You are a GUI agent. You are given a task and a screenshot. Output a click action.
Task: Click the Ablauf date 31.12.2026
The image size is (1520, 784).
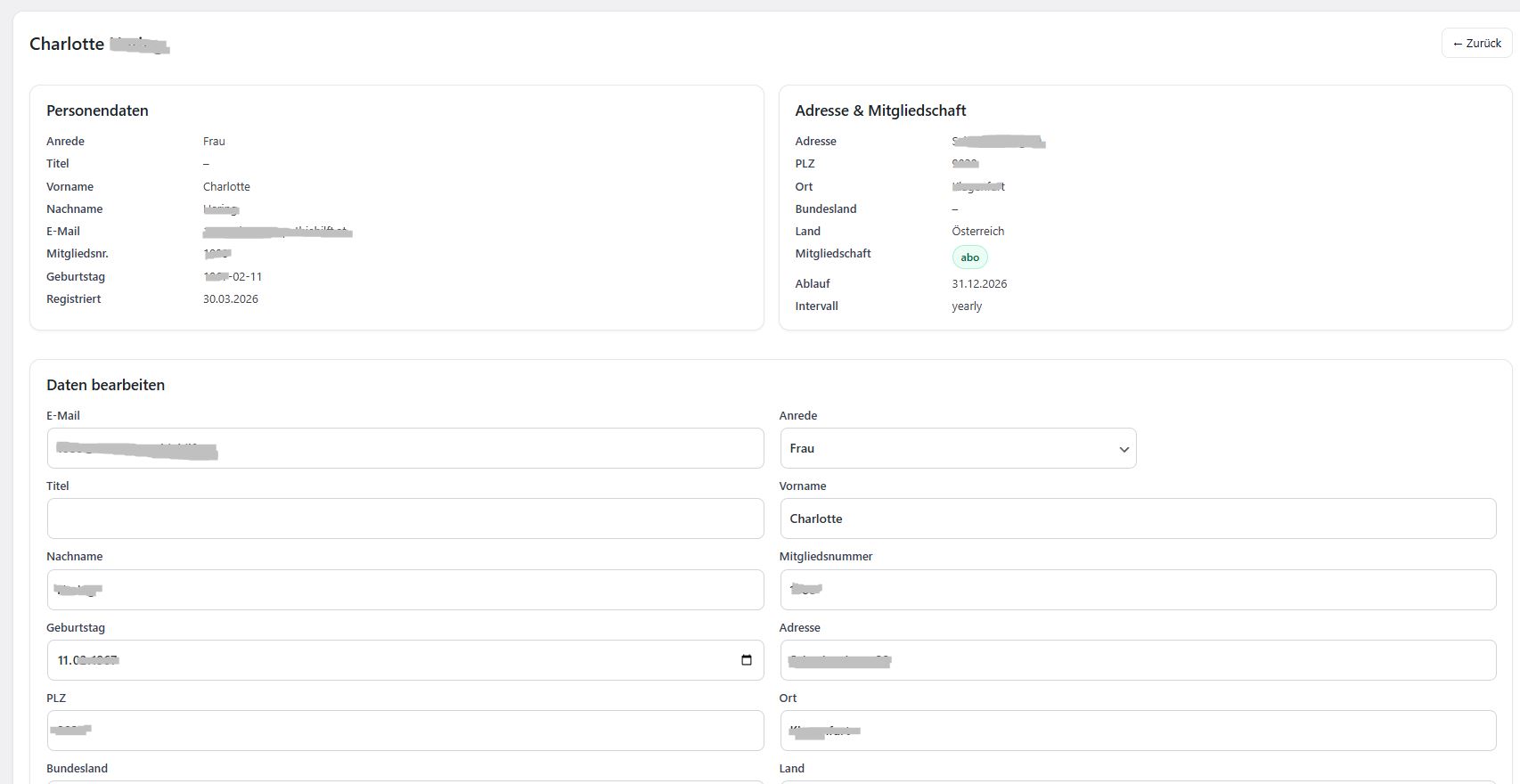click(978, 283)
